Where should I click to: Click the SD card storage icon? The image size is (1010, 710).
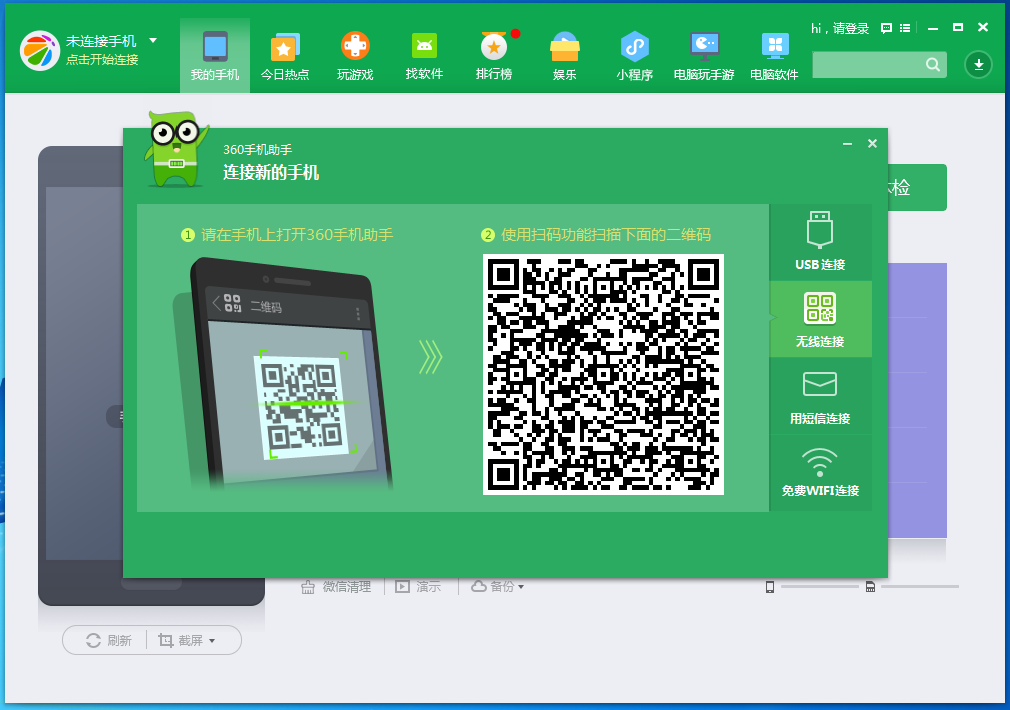870,587
